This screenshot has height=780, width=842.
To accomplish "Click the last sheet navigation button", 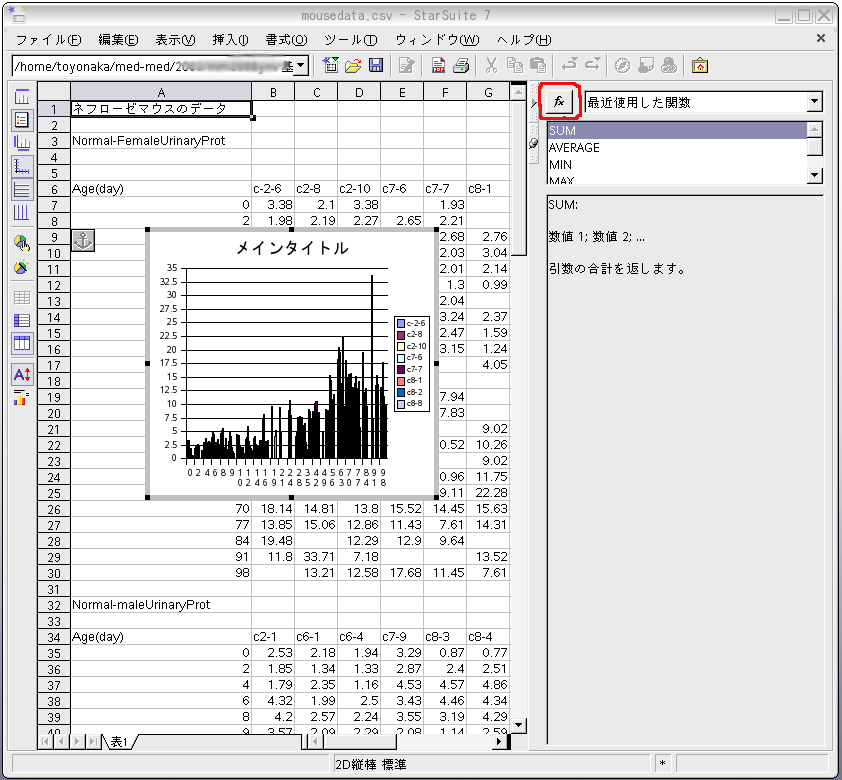I will 93,742.
